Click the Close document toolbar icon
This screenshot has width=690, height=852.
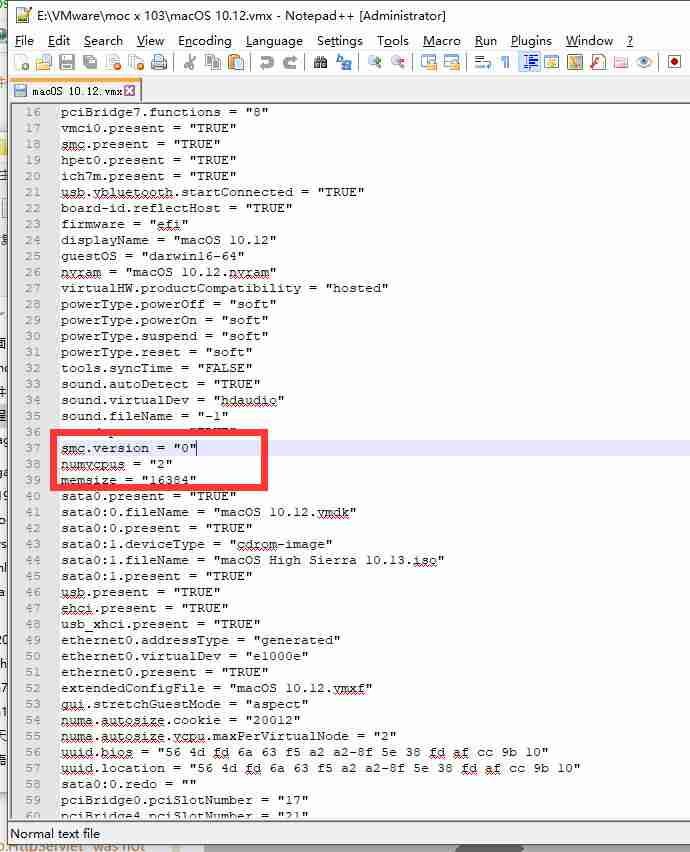pos(113,62)
